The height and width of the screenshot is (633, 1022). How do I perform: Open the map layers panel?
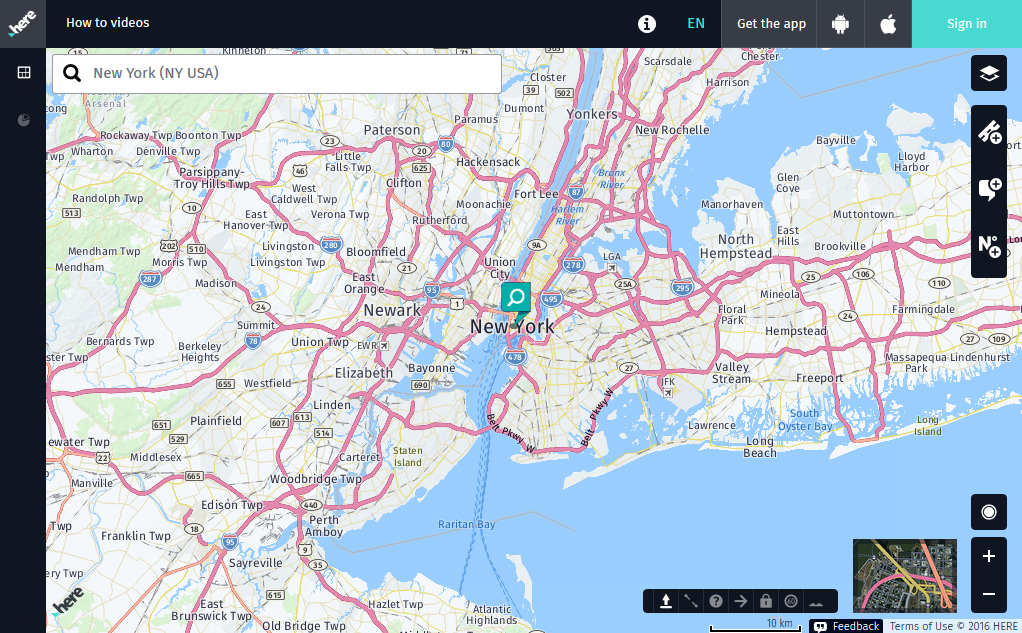pos(989,73)
